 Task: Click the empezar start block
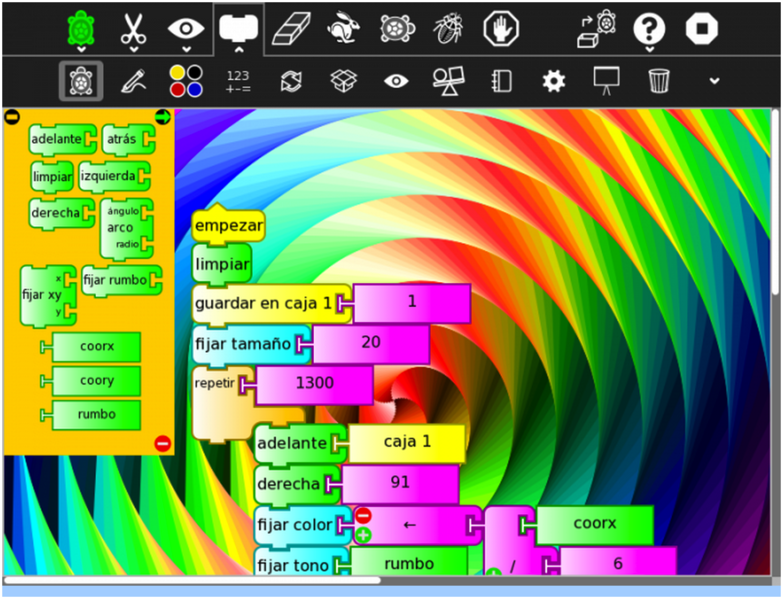point(228,225)
